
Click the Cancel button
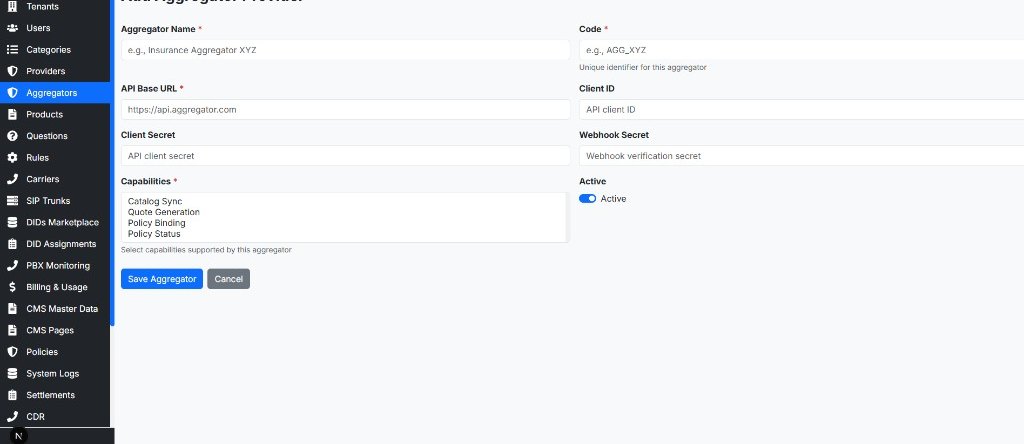[x=229, y=279]
